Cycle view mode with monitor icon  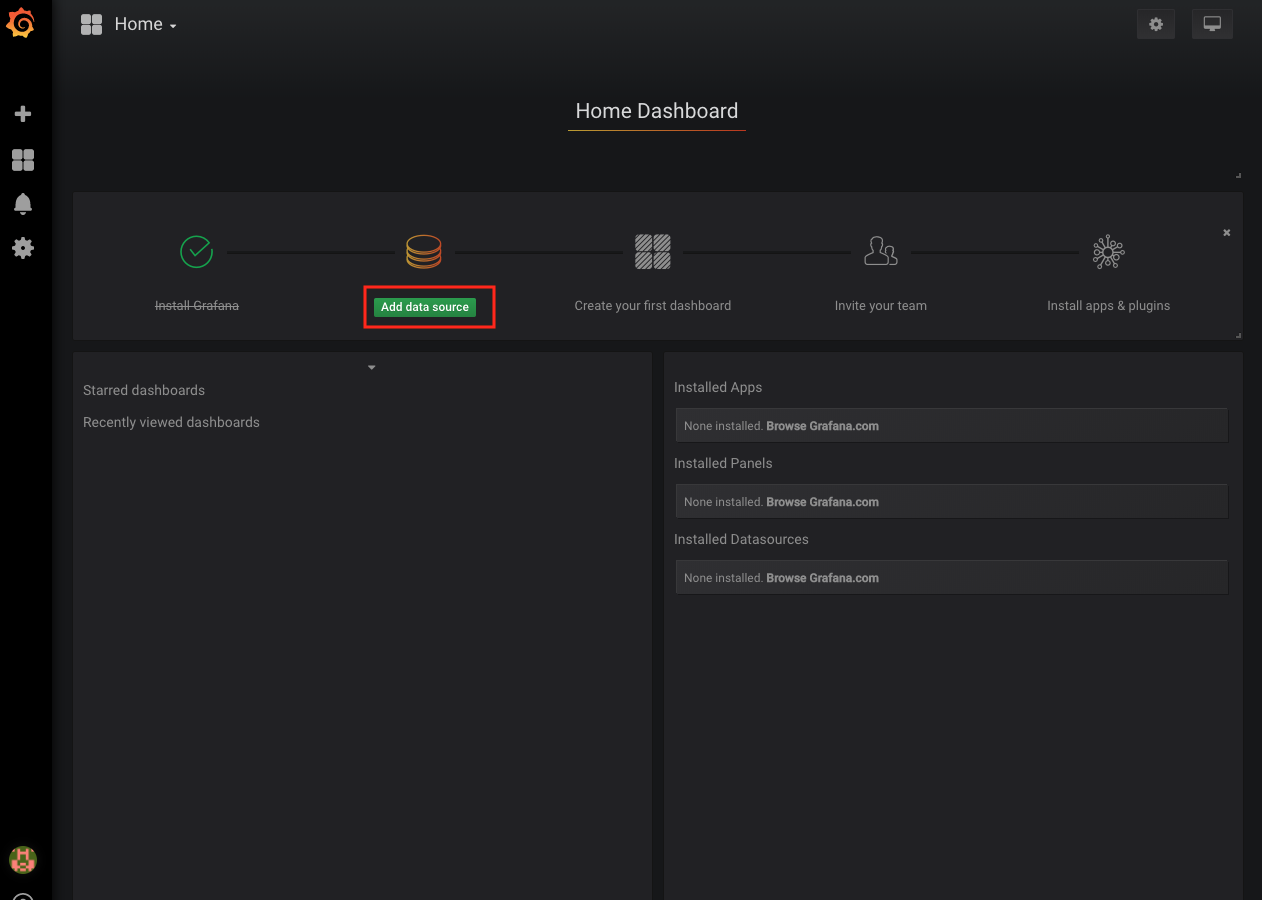pos(1212,24)
